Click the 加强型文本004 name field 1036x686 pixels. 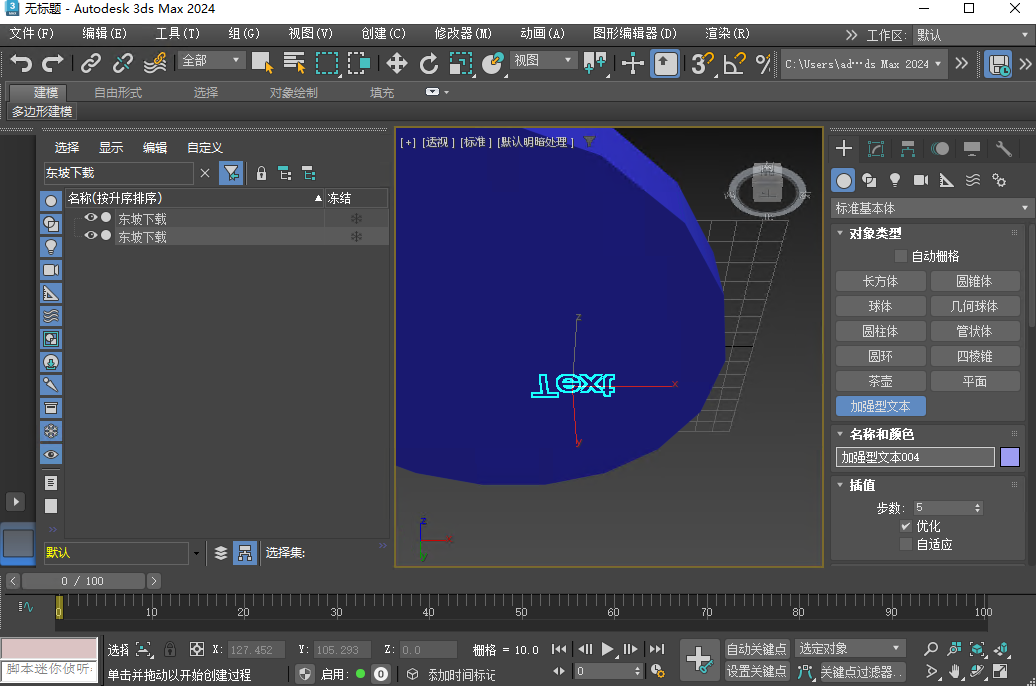(x=913, y=457)
